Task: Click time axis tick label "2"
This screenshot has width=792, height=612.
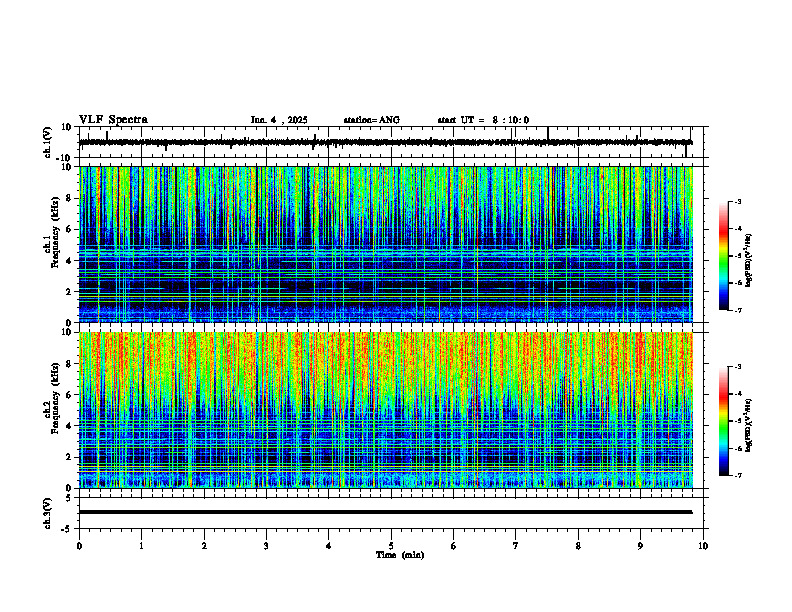Action: pyautogui.click(x=204, y=546)
